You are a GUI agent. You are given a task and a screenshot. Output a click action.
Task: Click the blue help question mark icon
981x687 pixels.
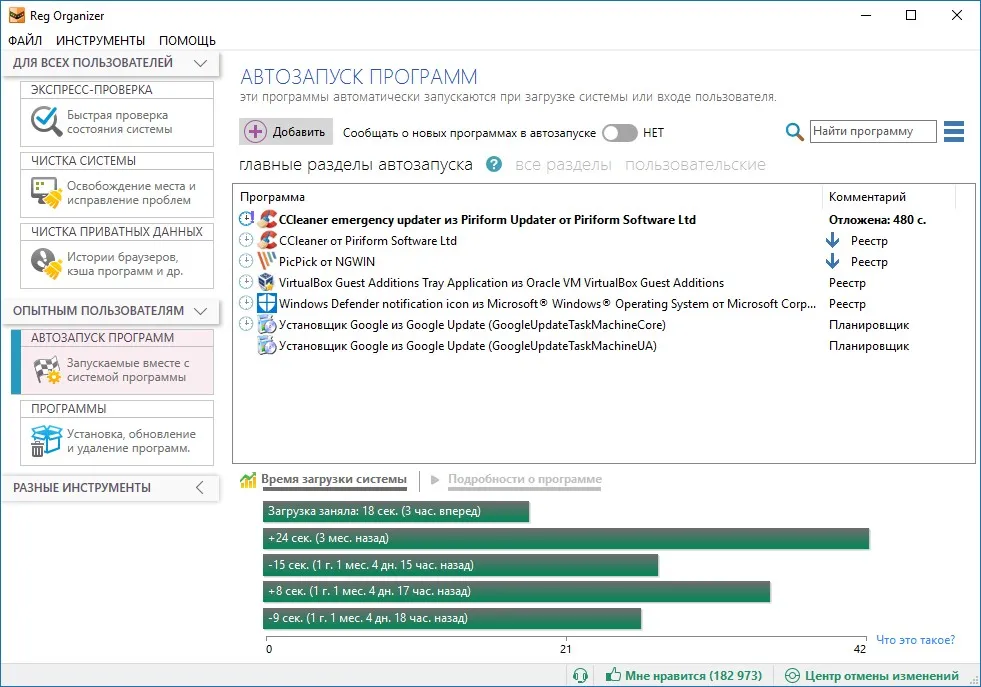point(494,165)
